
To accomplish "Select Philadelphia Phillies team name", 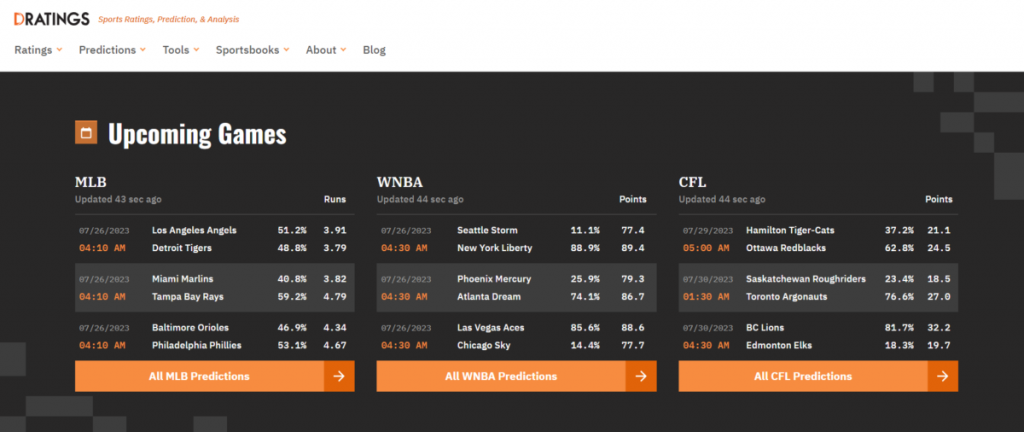I will 197,345.
